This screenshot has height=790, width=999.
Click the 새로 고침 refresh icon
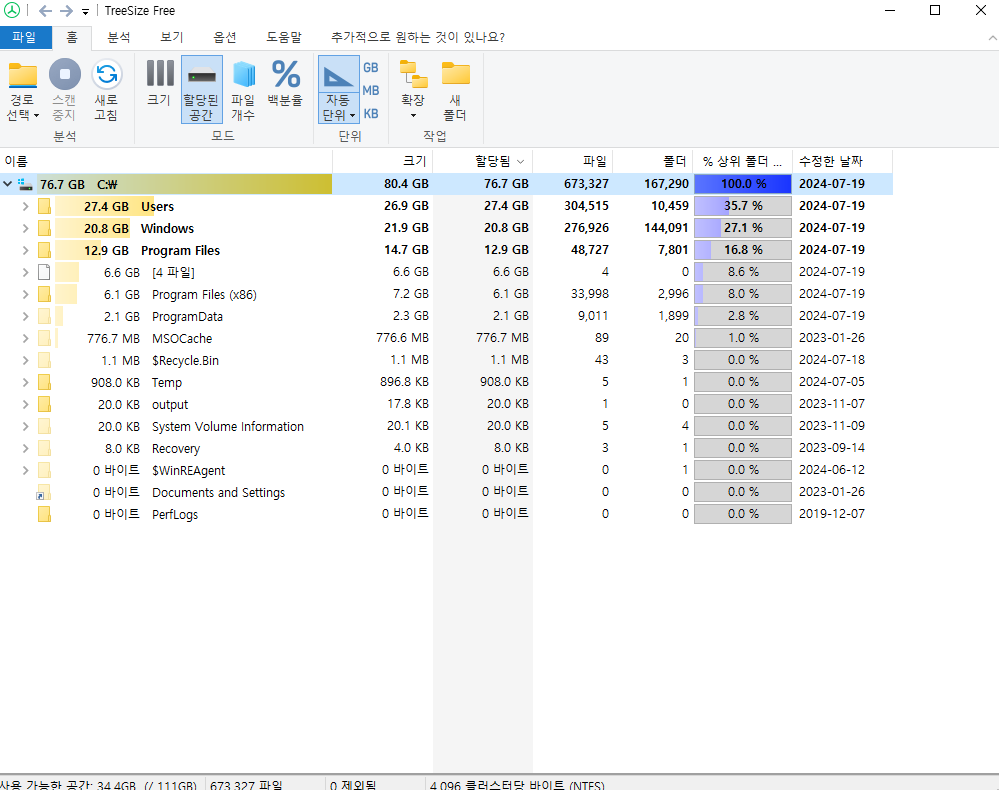pyautogui.click(x=106, y=75)
